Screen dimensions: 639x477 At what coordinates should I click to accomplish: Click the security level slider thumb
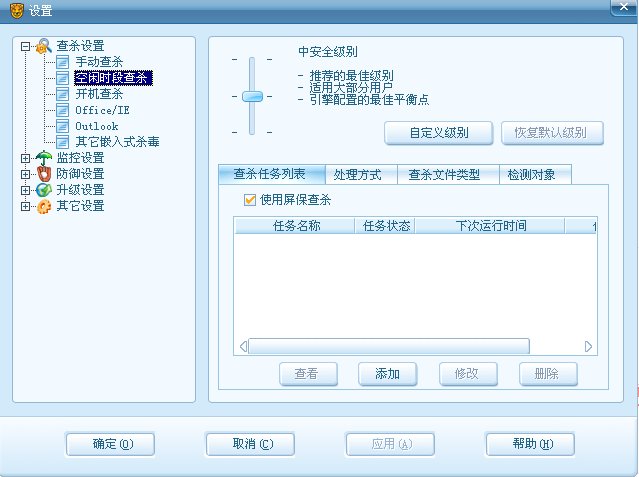point(252,97)
